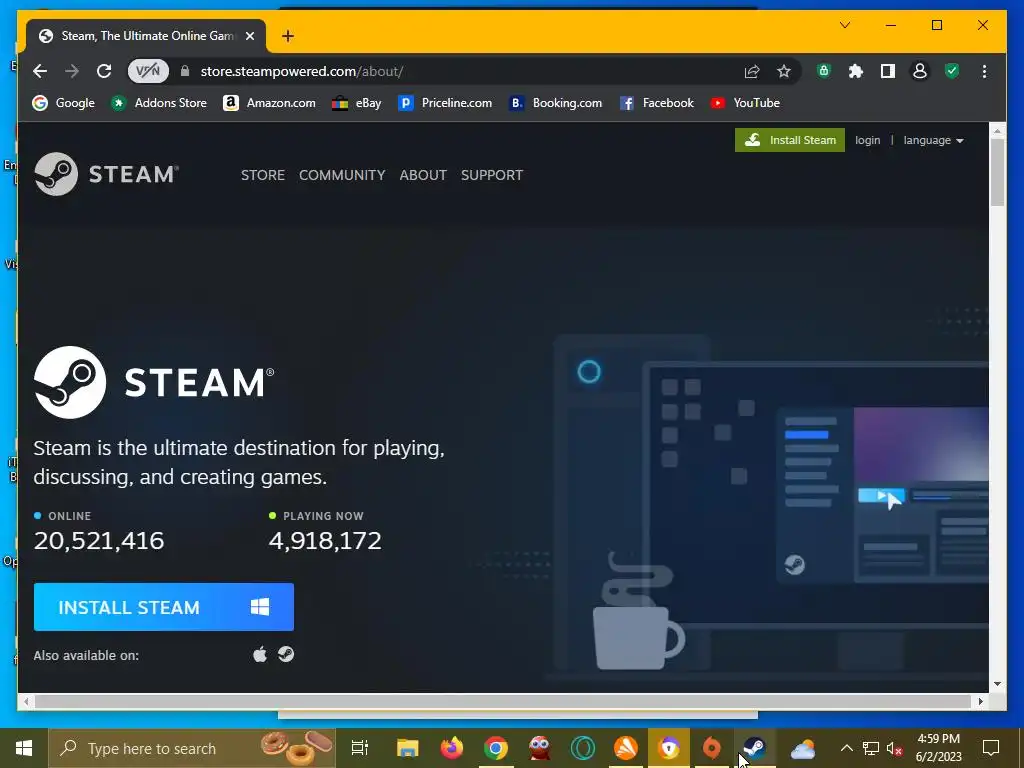Open the ABOUT menu
The width and height of the screenshot is (1024, 768).
423,175
